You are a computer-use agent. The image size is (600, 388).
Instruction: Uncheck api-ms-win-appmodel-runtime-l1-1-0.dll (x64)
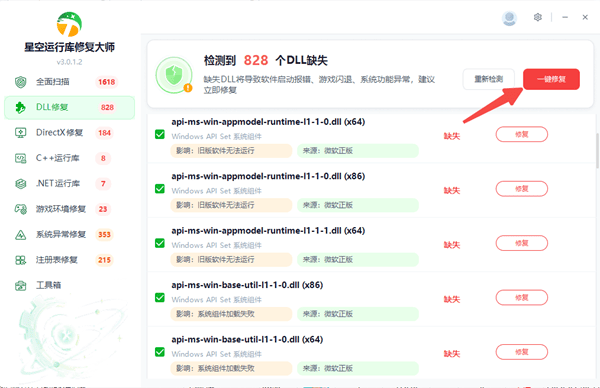click(x=160, y=134)
